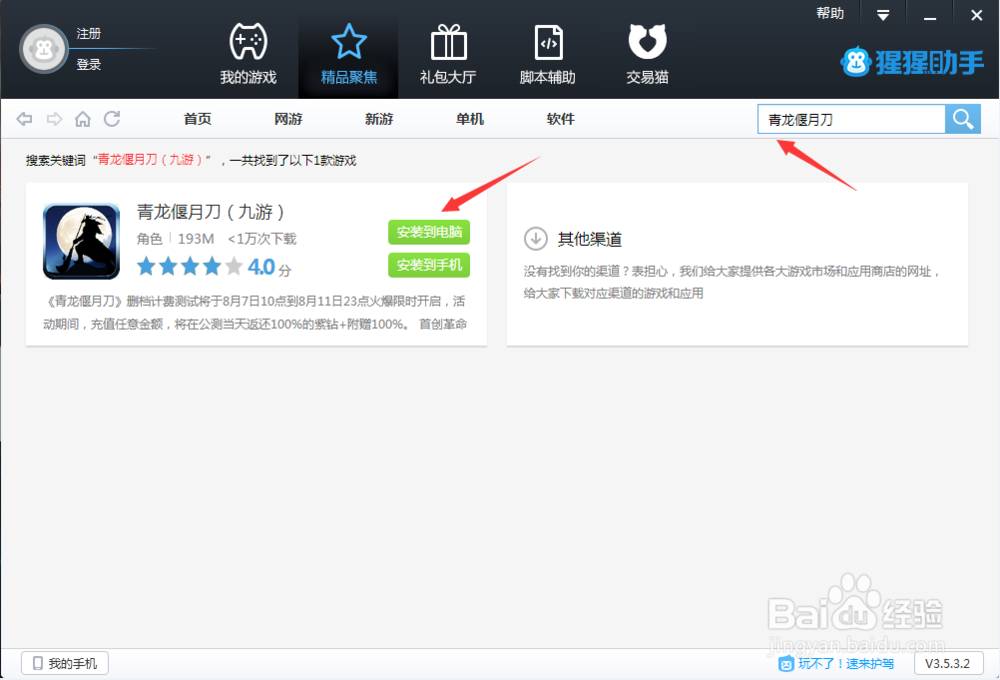Open the 交易猫 trading section
This screenshot has height=680, width=1000.
click(647, 54)
